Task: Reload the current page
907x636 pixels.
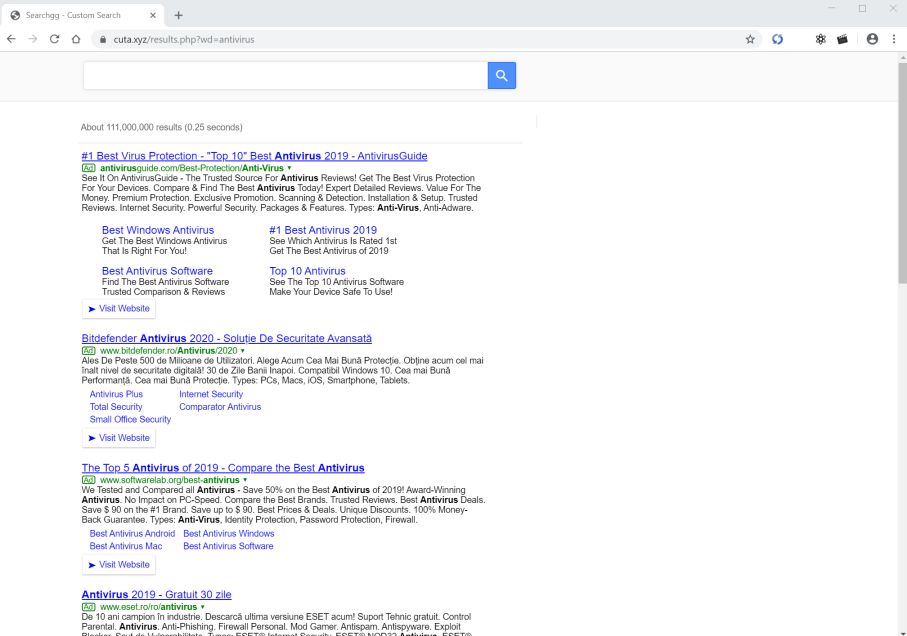Action: point(54,39)
